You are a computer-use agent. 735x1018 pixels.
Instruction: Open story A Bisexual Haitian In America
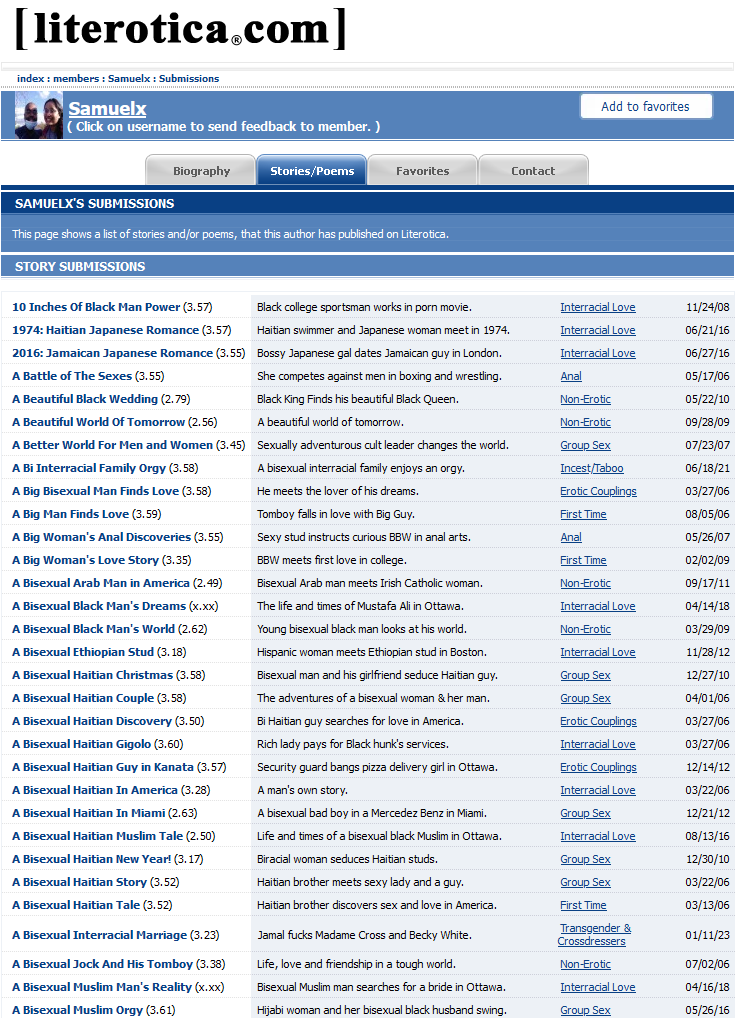point(94,790)
